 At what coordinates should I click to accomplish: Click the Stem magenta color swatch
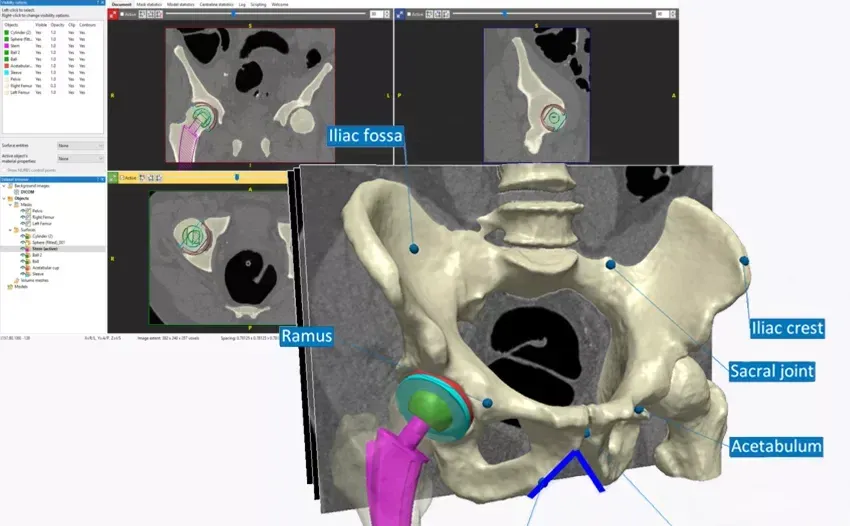tap(7, 46)
